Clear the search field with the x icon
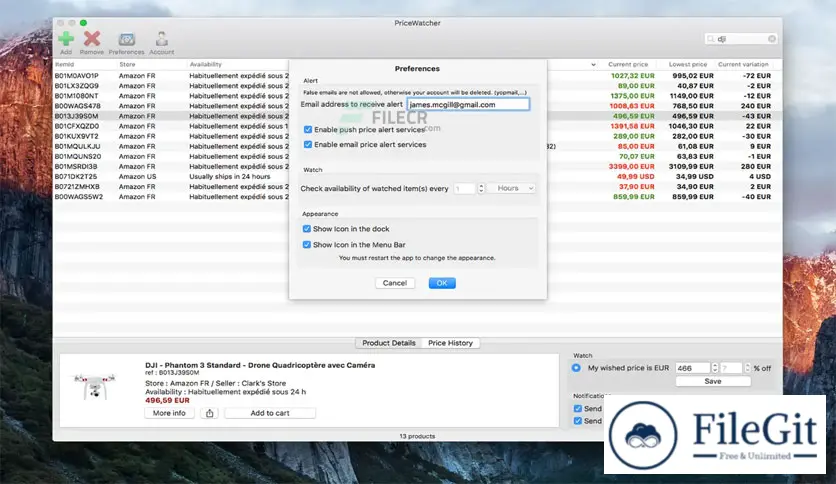The width and height of the screenshot is (836, 484). point(771,39)
